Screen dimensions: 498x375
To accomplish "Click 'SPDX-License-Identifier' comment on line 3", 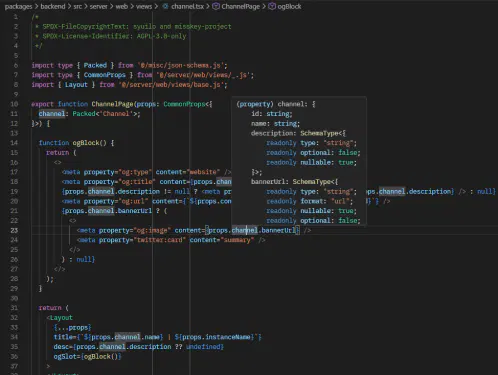I will coord(86,36).
